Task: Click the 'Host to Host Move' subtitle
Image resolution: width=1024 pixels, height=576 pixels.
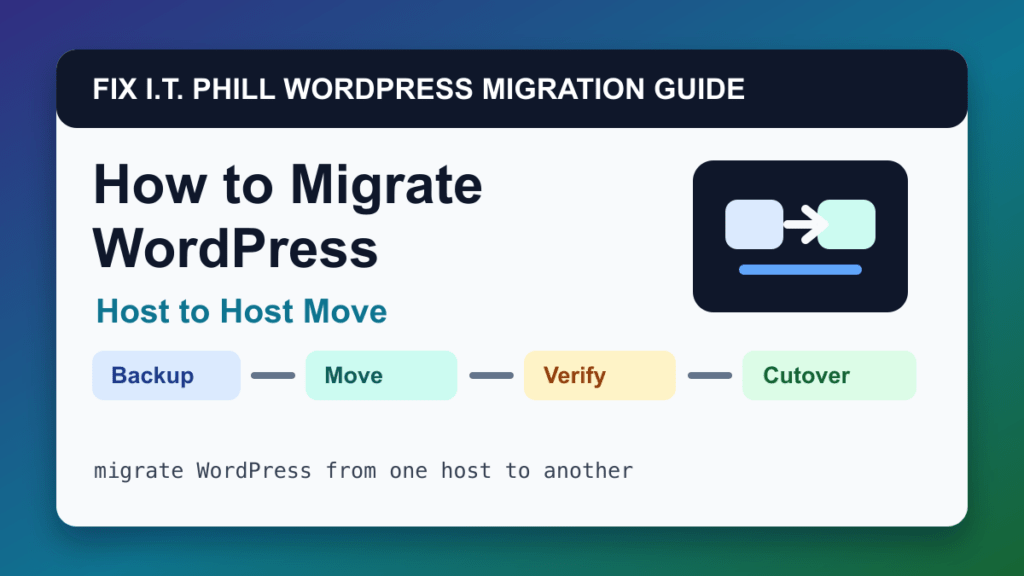Action: tap(242, 311)
